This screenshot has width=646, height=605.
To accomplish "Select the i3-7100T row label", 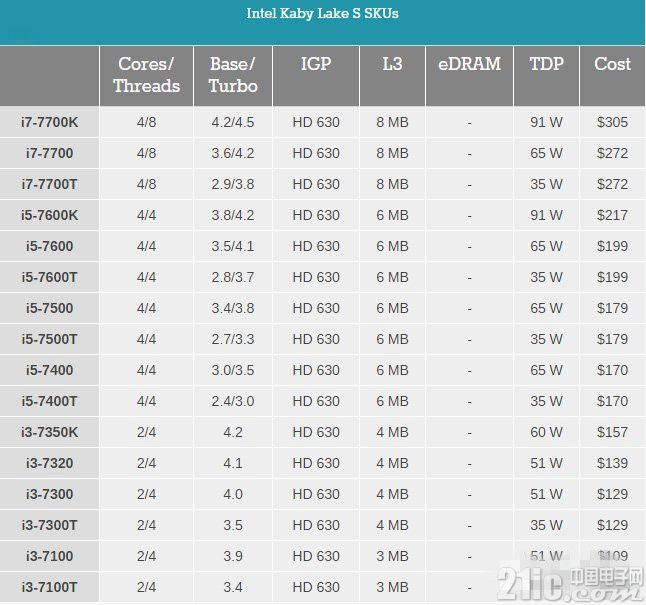I will click(49, 587).
